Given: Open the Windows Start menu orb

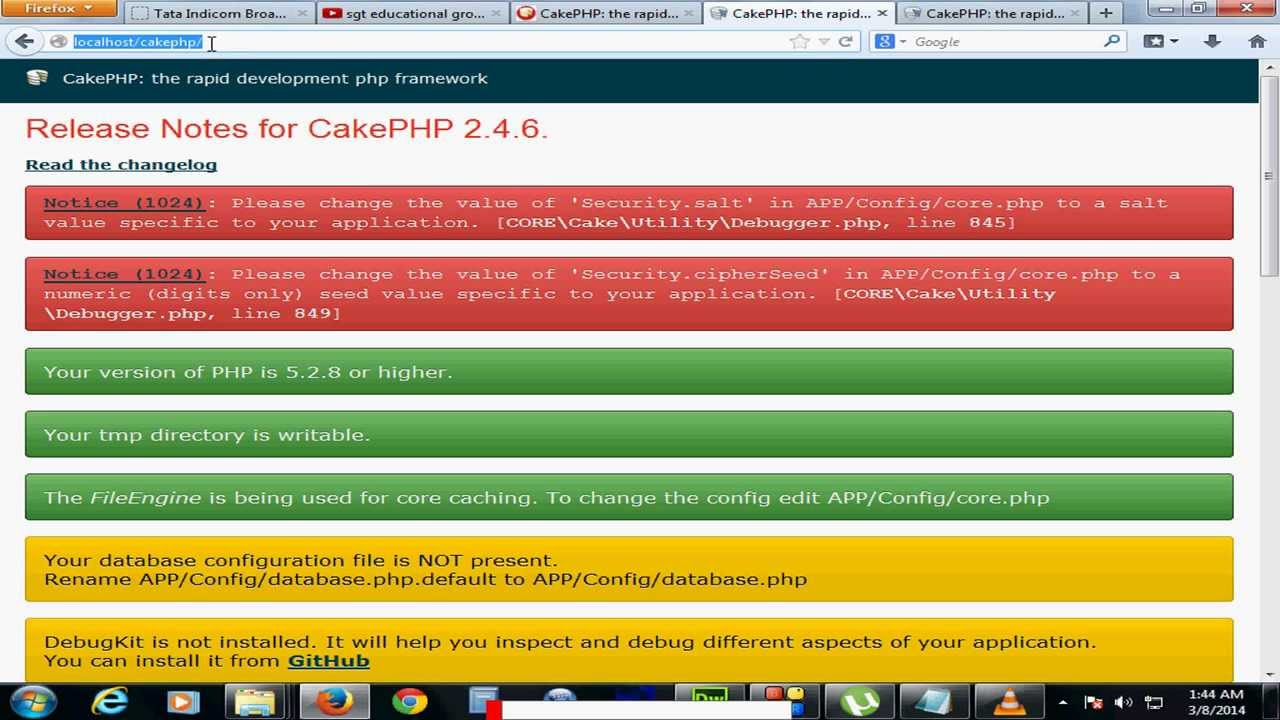Looking at the screenshot, I should [x=34, y=701].
